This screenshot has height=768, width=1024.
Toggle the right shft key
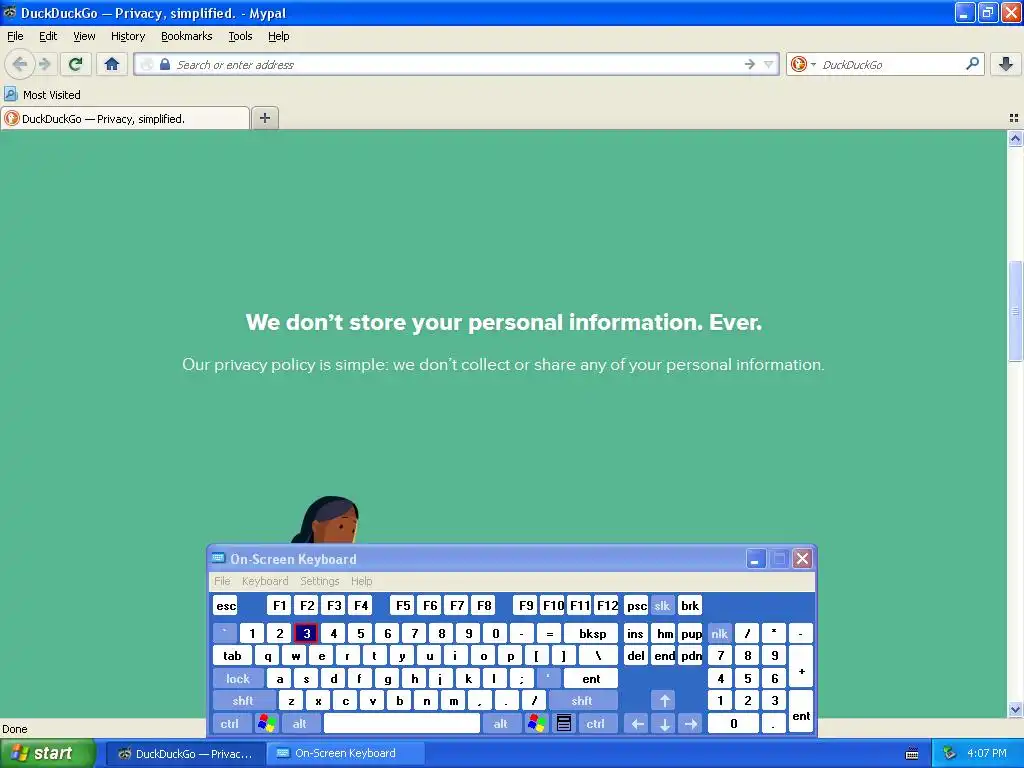(582, 701)
